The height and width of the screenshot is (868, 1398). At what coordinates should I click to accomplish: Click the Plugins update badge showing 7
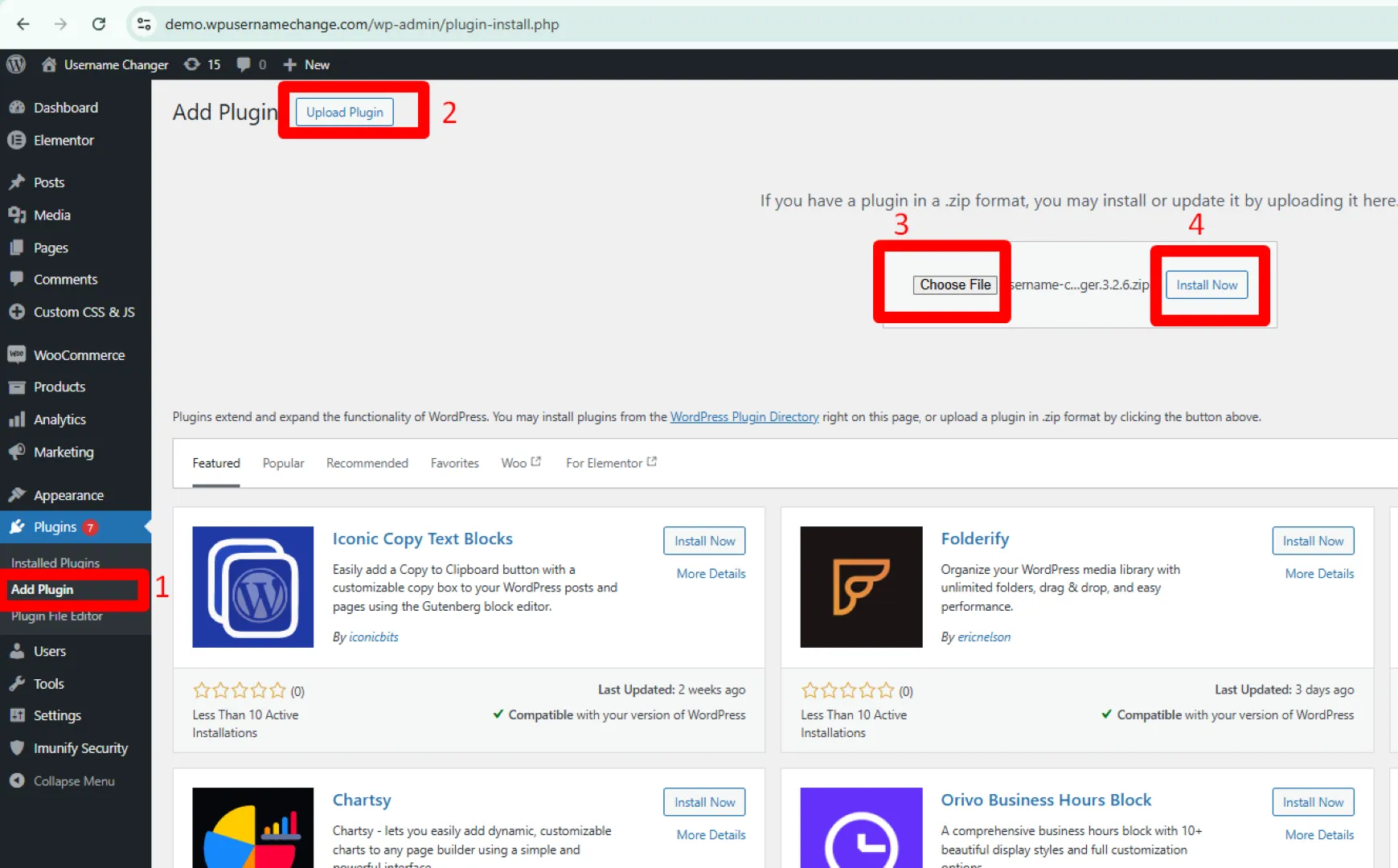(x=90, y=528)
